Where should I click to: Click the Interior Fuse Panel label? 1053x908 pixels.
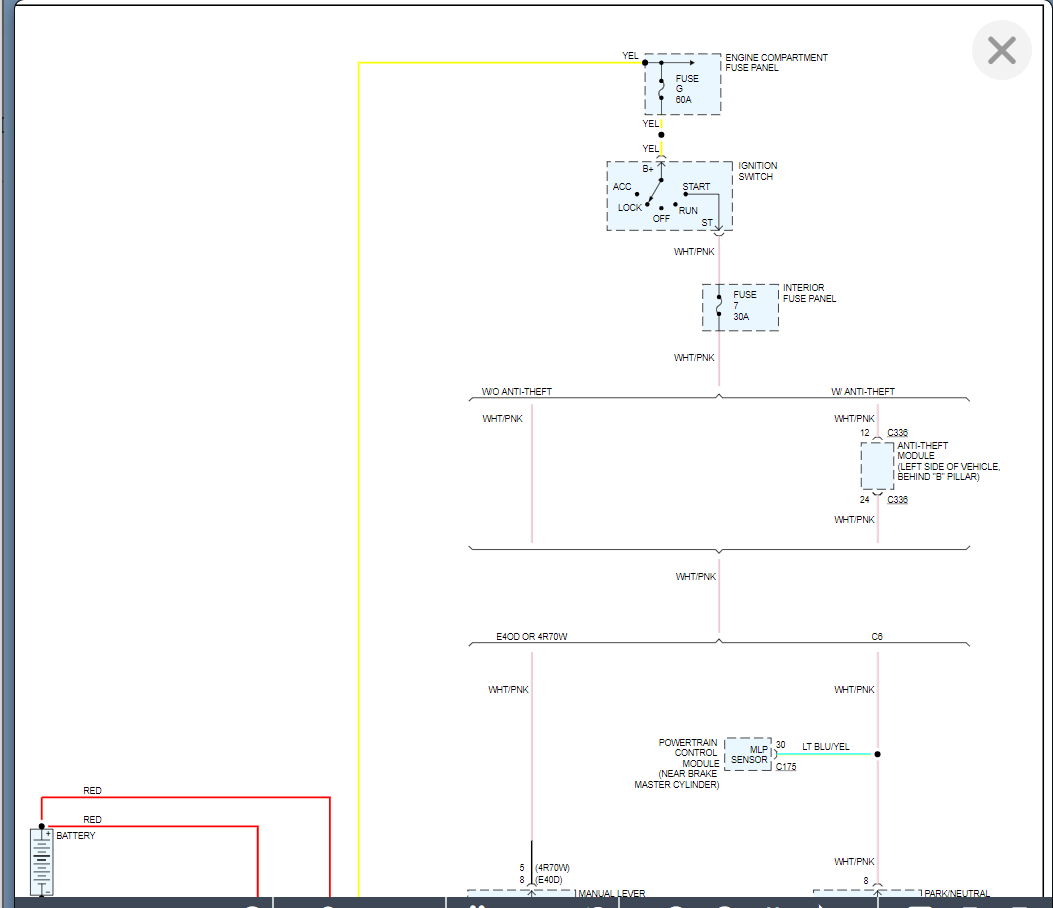tap(809, 293)
